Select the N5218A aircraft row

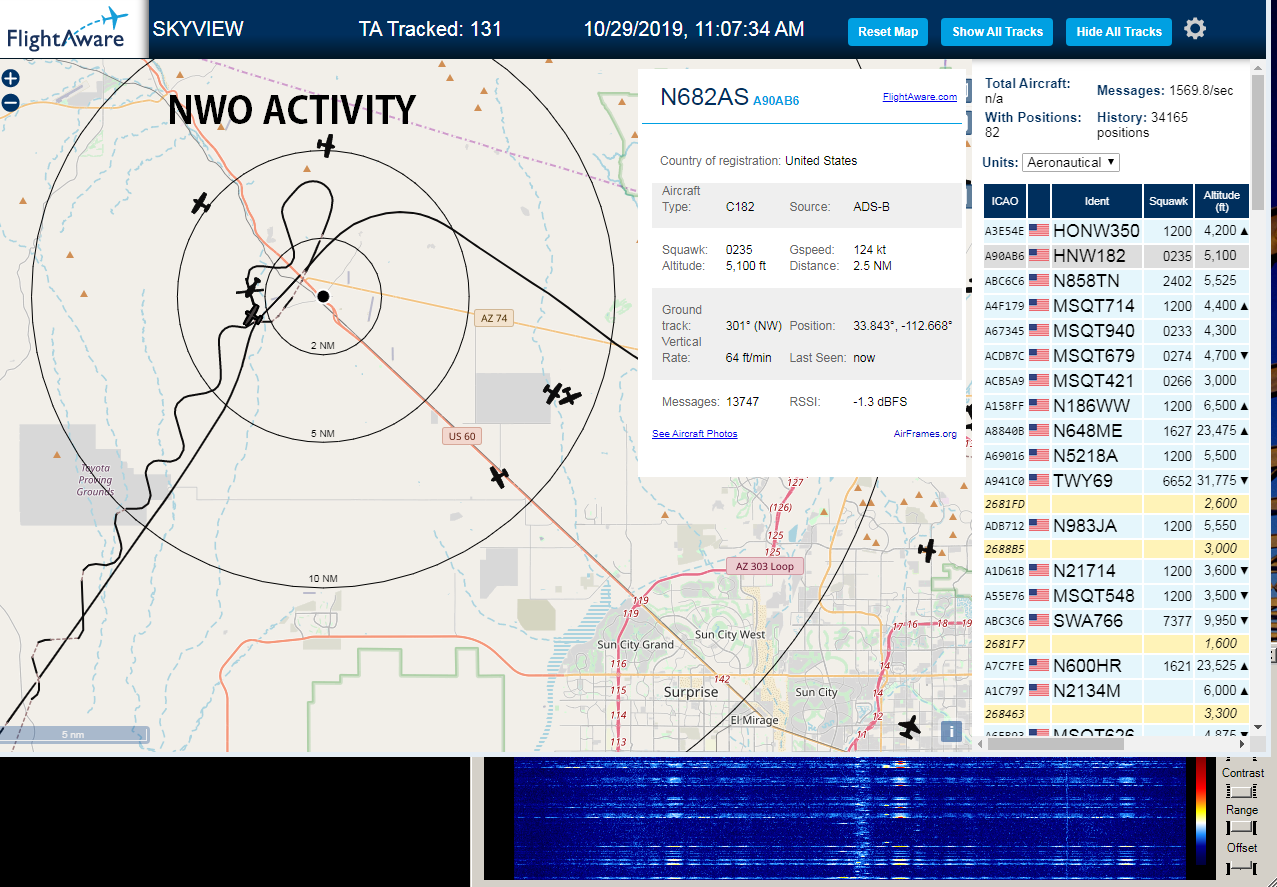1116,456
